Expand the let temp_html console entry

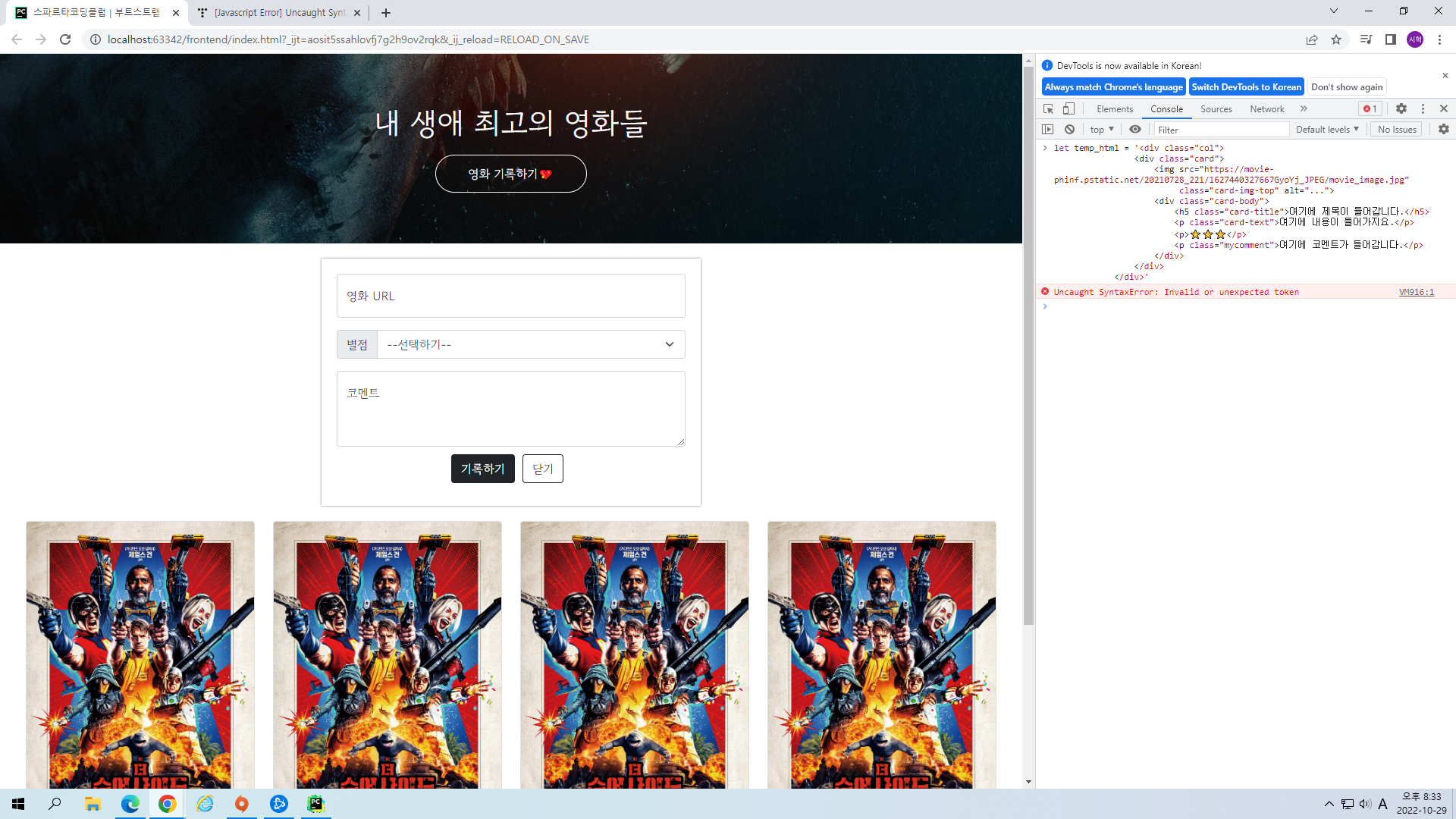coord(1045,148)
